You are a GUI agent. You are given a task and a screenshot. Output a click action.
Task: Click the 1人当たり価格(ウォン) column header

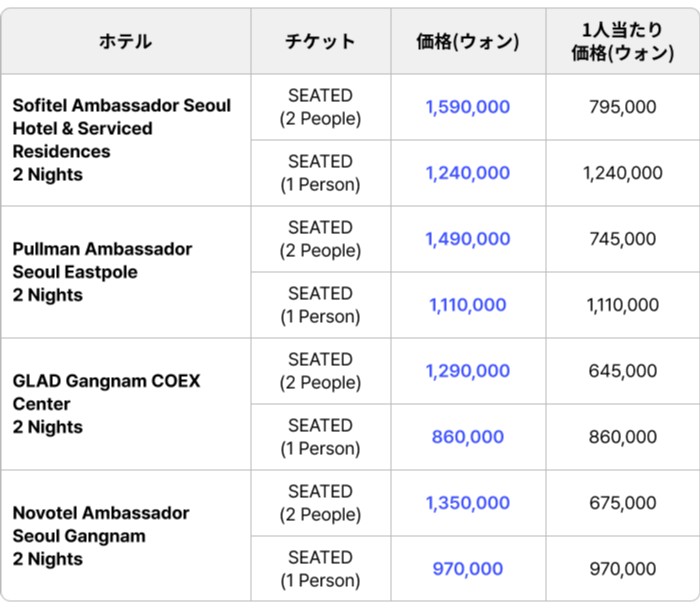622,42
